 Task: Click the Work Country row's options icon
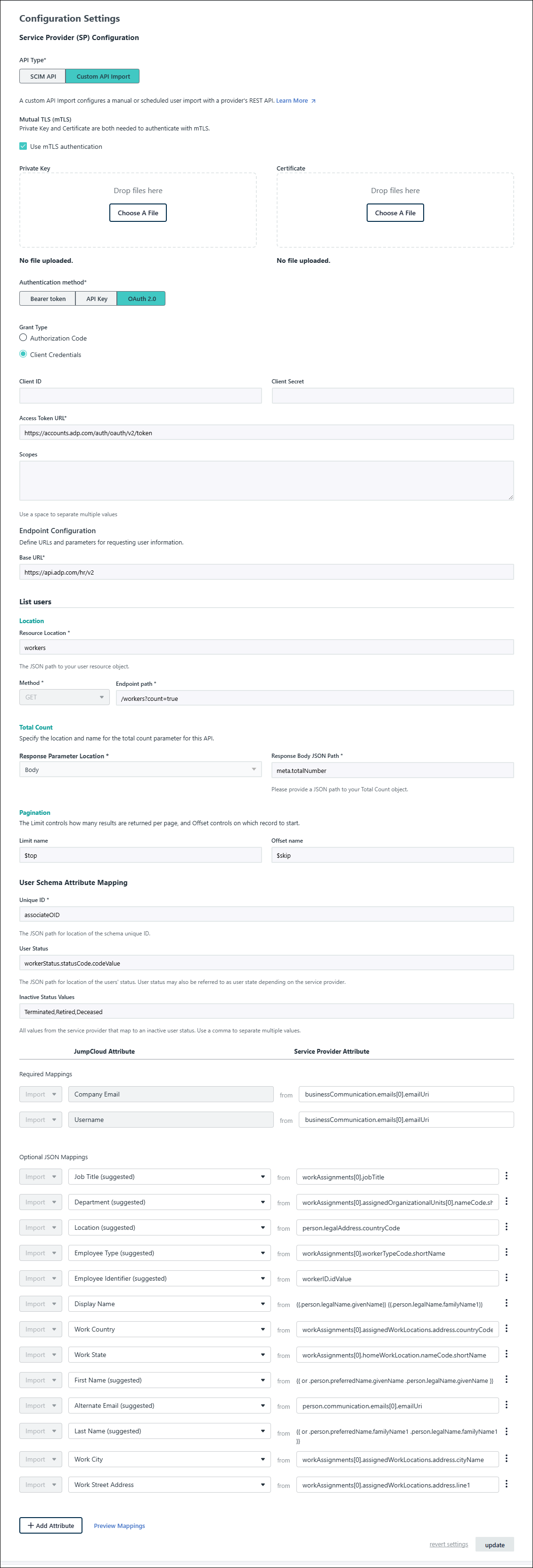pyautogui.click(x=506, y=1329)
